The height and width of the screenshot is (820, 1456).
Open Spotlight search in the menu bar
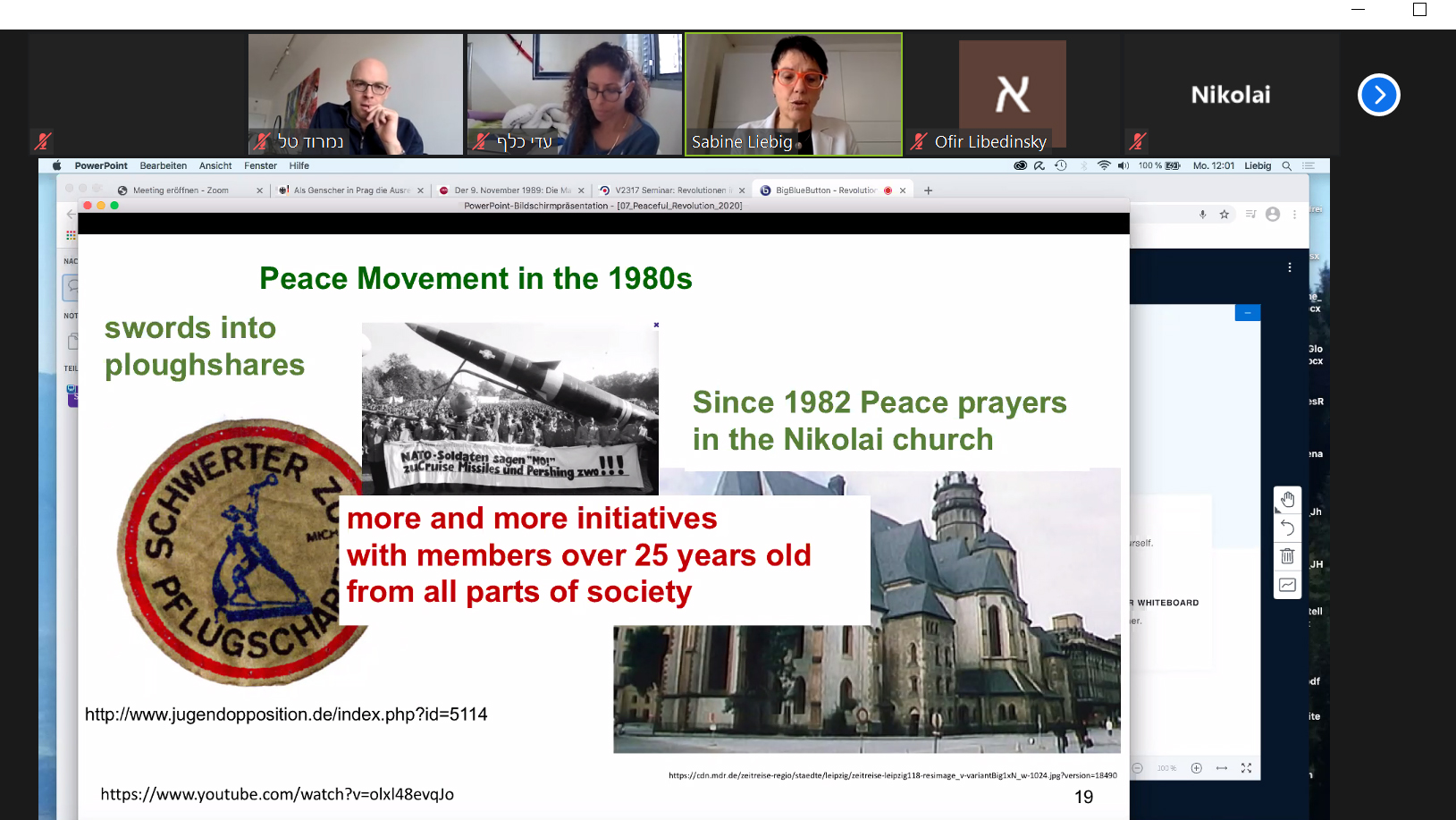click(1287, 165)
